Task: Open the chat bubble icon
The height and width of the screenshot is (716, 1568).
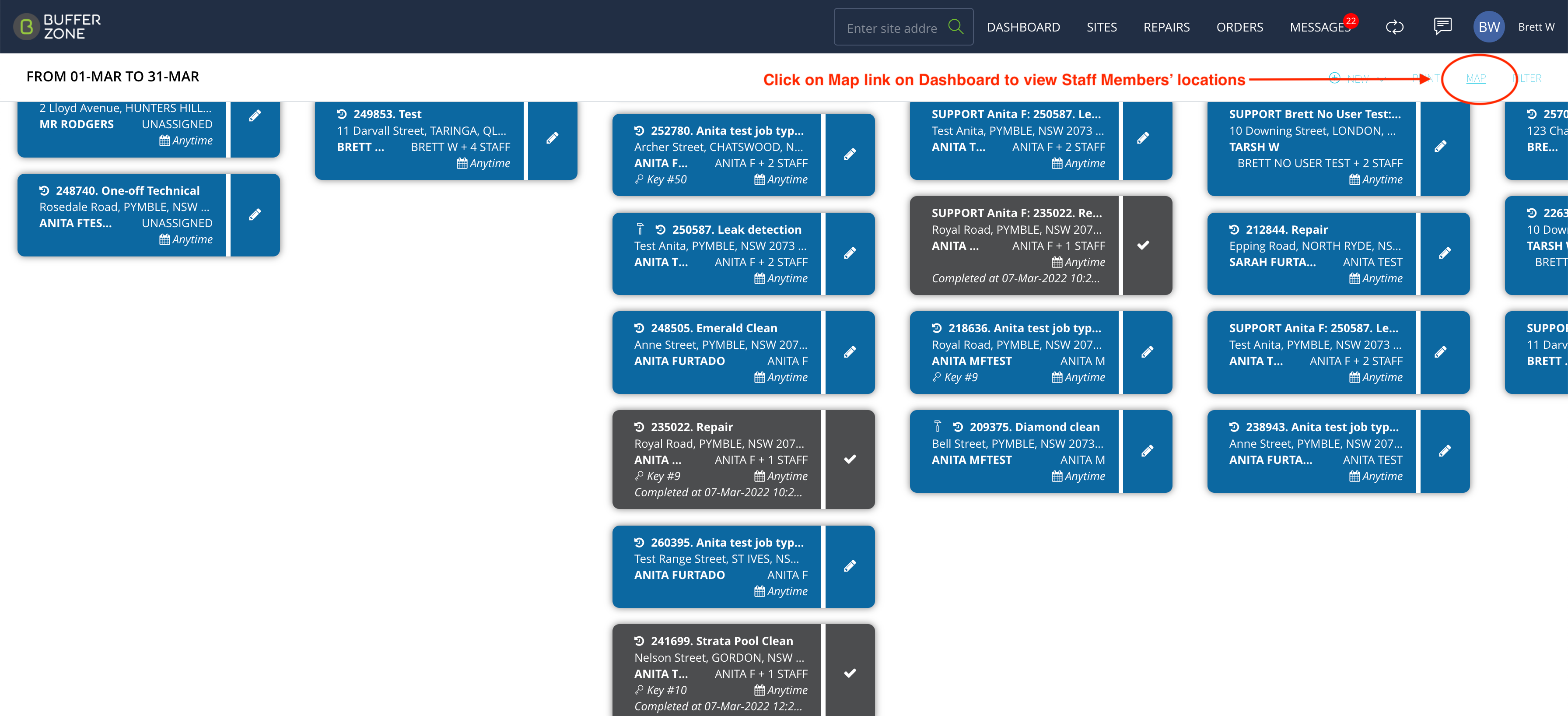Action: tap(1442, 27)
